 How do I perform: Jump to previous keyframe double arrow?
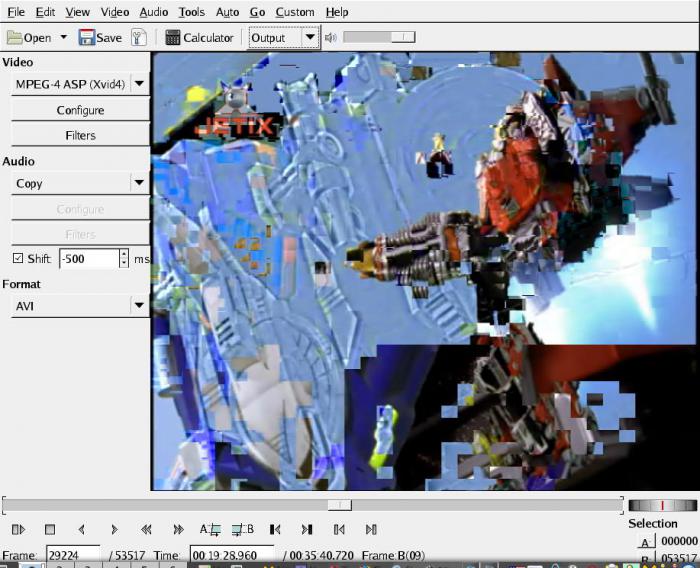click(146, 530)
